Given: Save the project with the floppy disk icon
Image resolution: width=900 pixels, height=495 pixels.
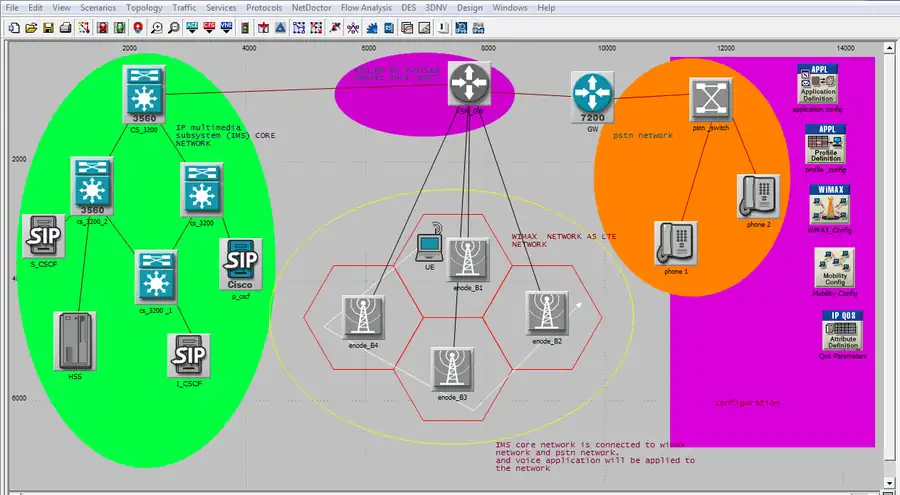Looking at the screenshot, I should [48, 28].
